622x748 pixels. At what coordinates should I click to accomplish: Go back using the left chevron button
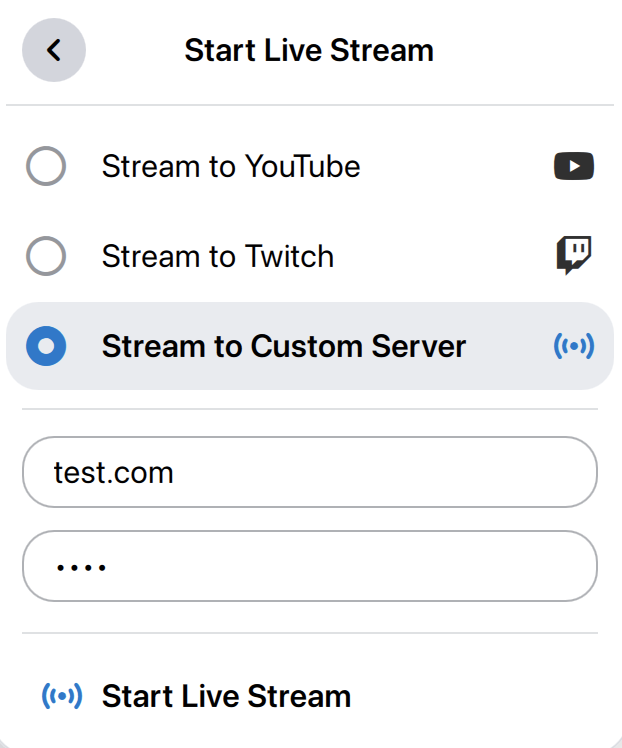[53, 50]
